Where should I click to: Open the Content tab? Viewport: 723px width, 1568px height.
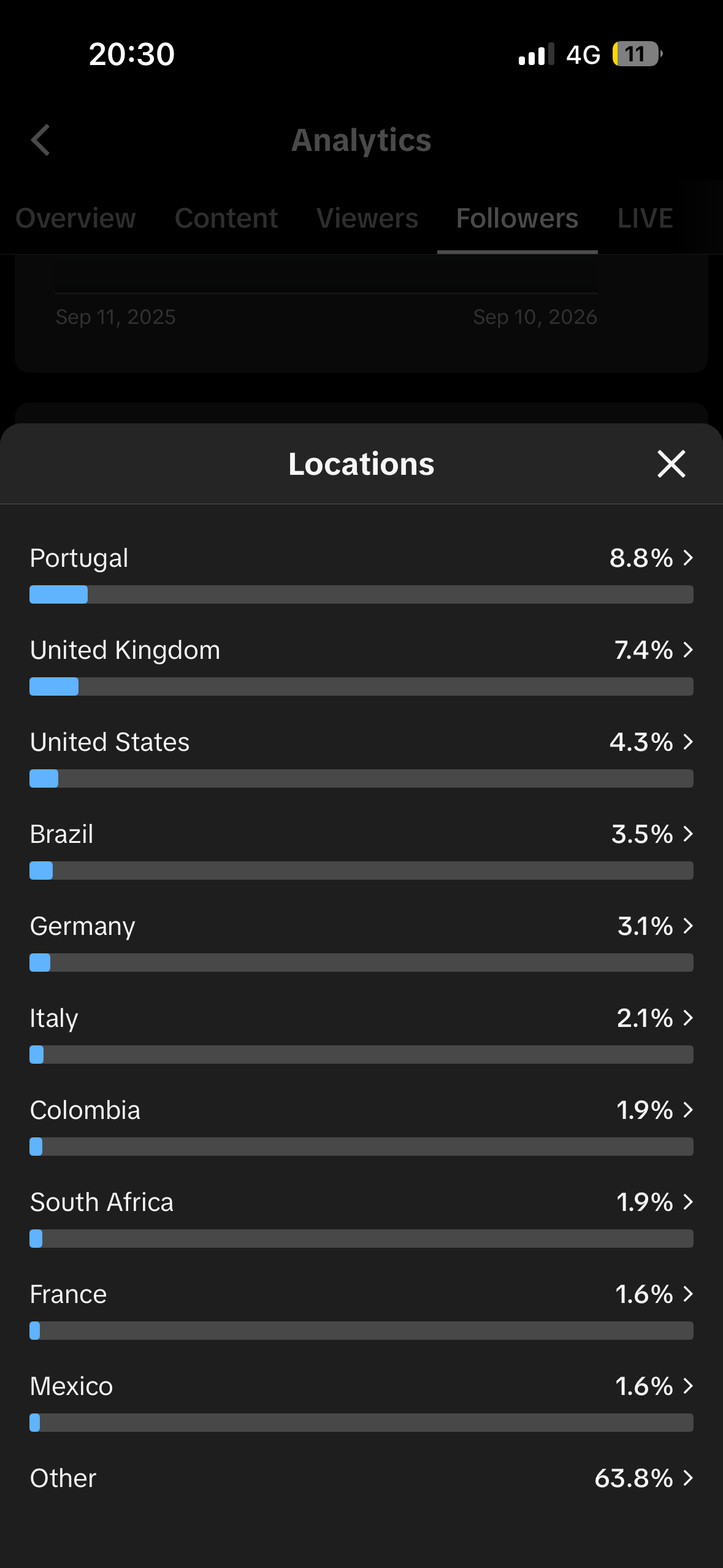pos(226,218)
